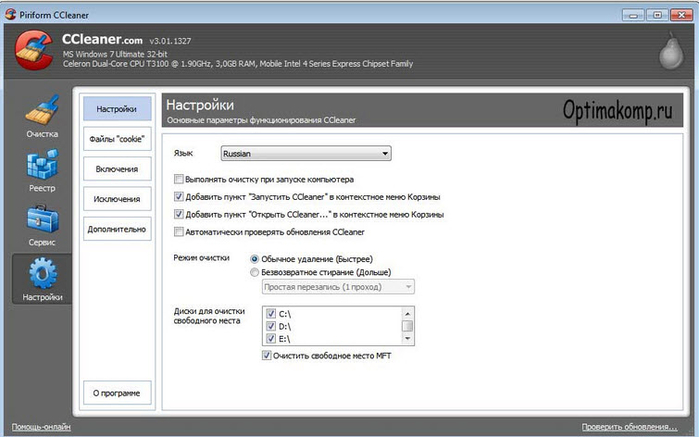Image resolution: width=699 pixels, height=437 pixels.
Task: Maximize the CCleaner window
Action: tap(657, 15)
